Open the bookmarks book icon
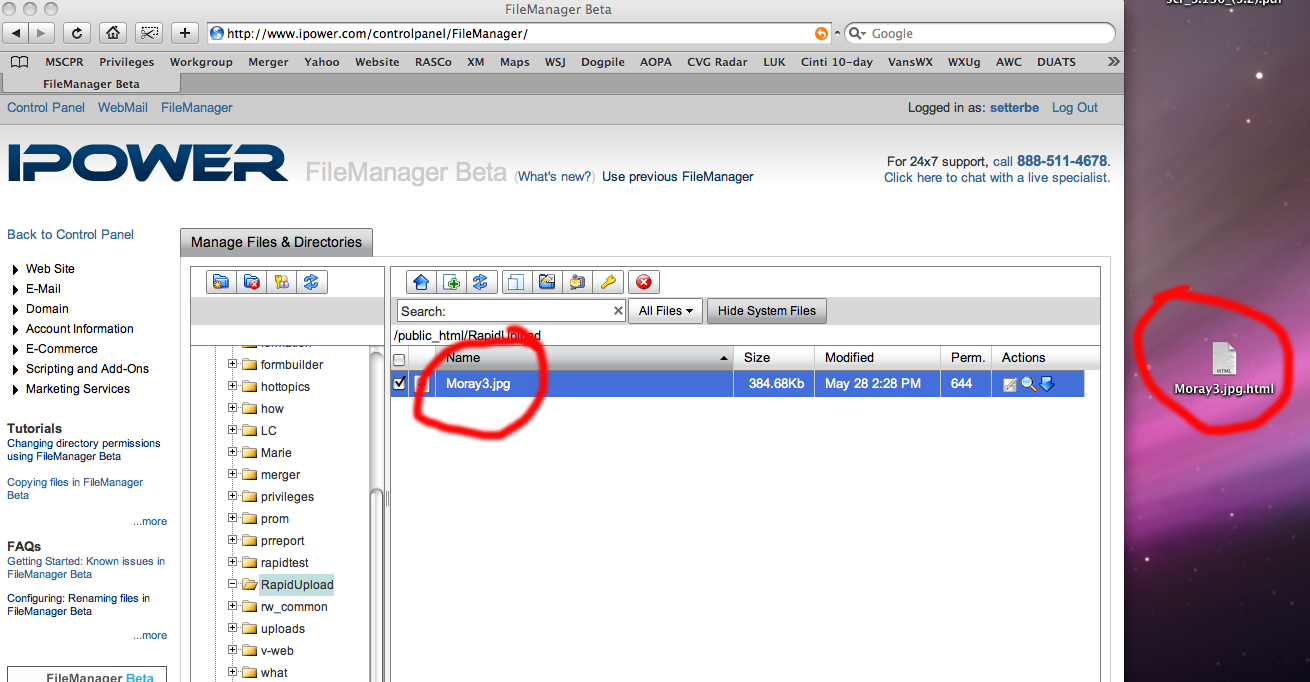This screenshot has height=682, width=1310. click(x=19, y=62)
